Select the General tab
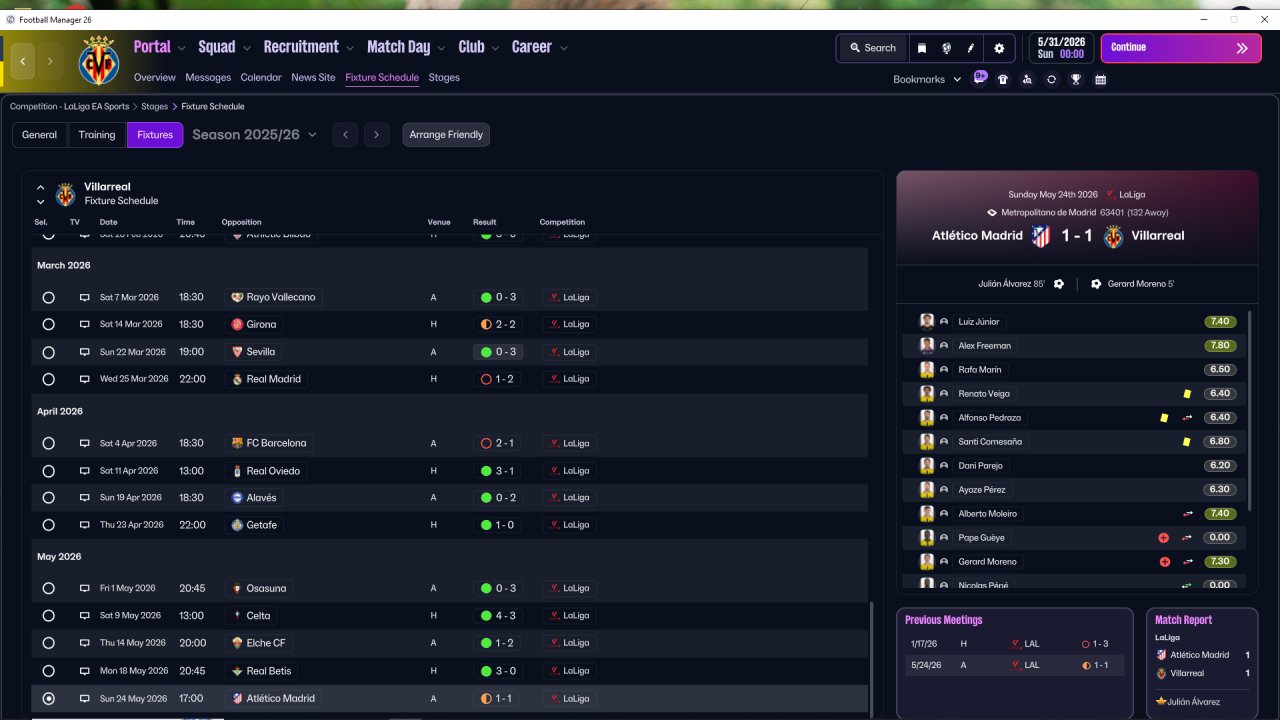Screen dimensions: 1280x720 tap(40, 135)
